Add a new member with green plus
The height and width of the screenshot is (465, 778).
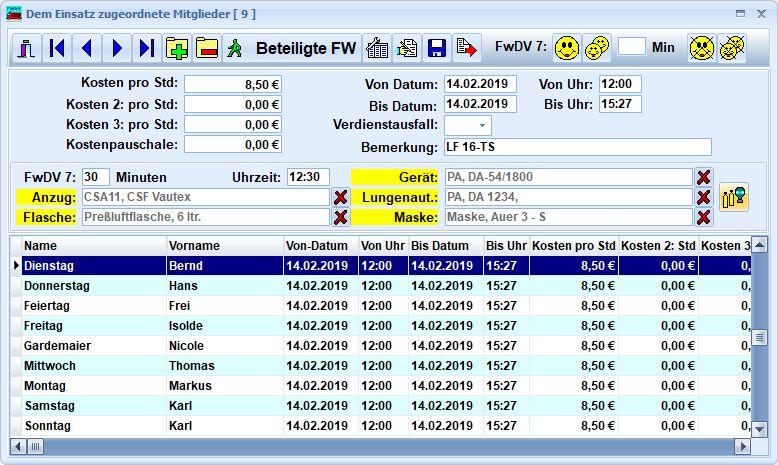click(177, 47)
